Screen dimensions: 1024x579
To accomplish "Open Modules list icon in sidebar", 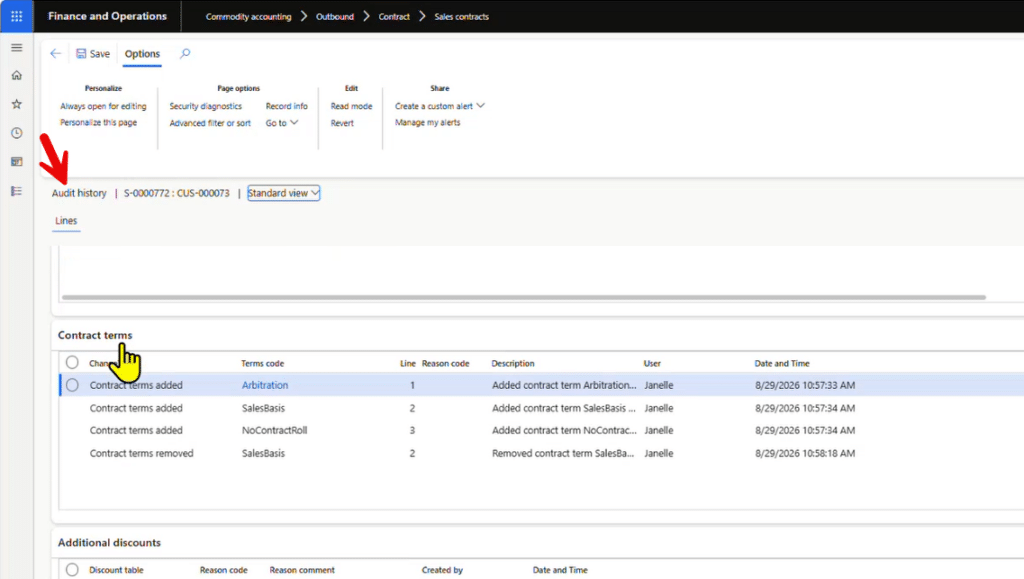I will click(x=17, y=191).
